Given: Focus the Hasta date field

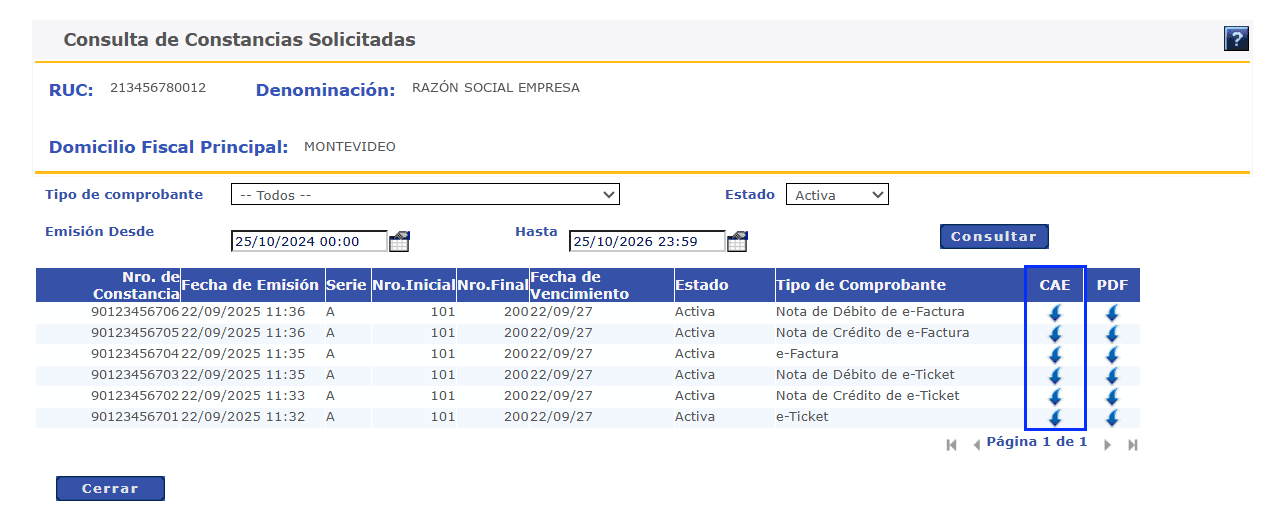Looking at the screenshot, I should tap(648, 241).
